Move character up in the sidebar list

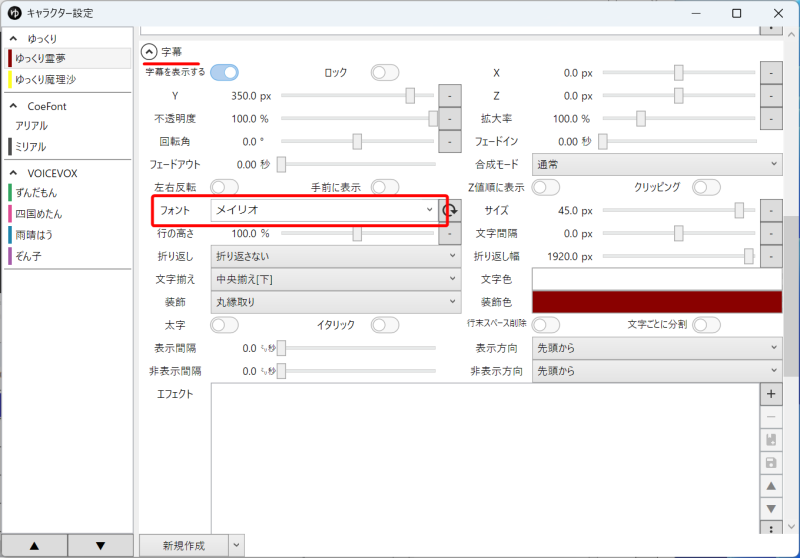click(x=34, y=545)
